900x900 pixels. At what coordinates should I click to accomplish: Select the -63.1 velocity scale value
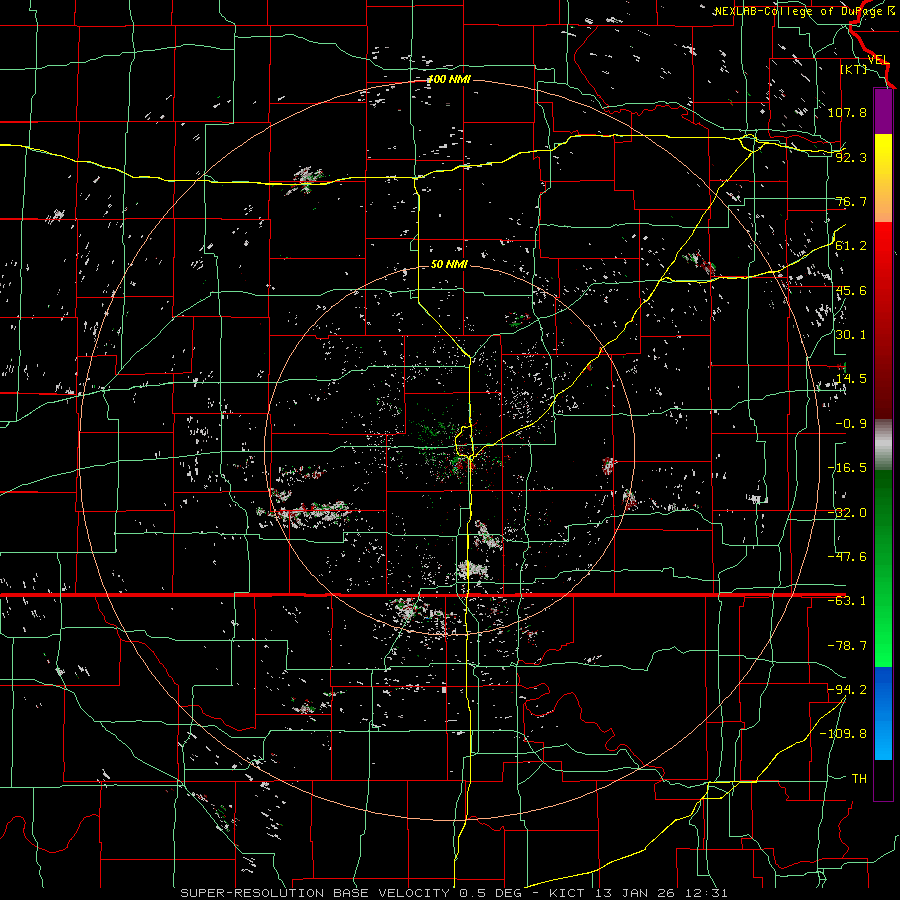(847, 601)
